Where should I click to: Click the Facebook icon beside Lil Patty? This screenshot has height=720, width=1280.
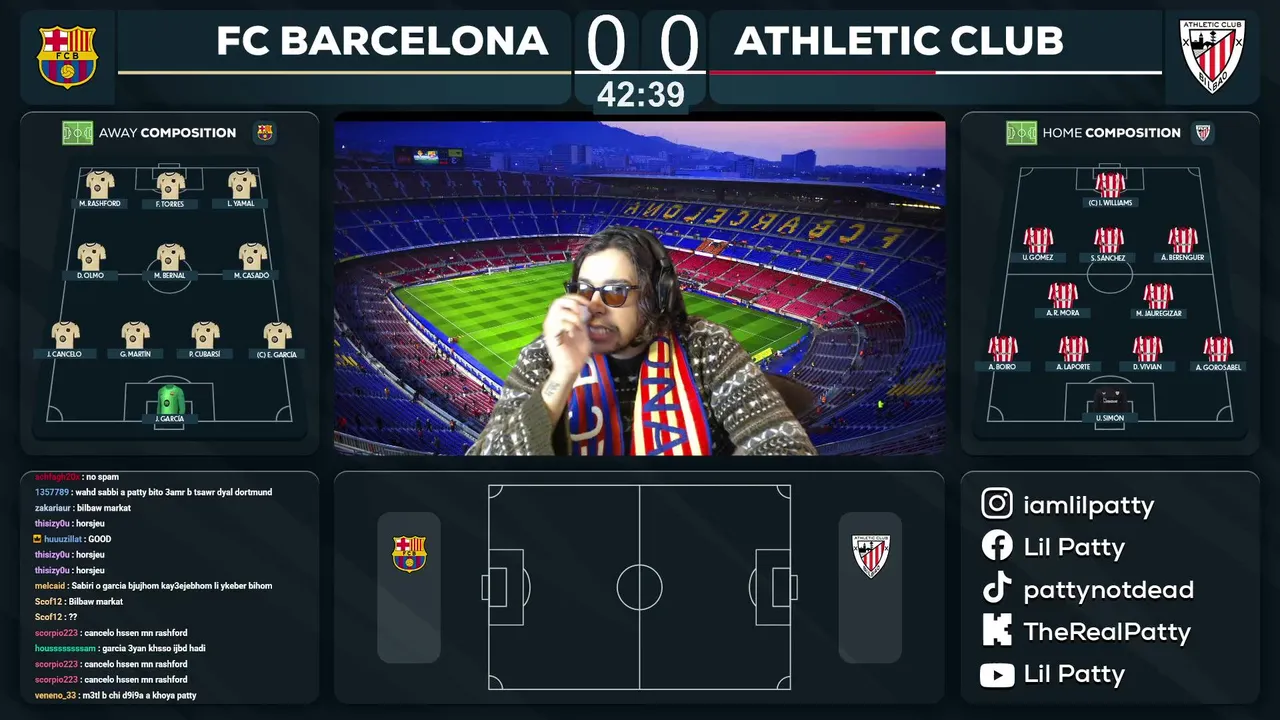[997, 546]
